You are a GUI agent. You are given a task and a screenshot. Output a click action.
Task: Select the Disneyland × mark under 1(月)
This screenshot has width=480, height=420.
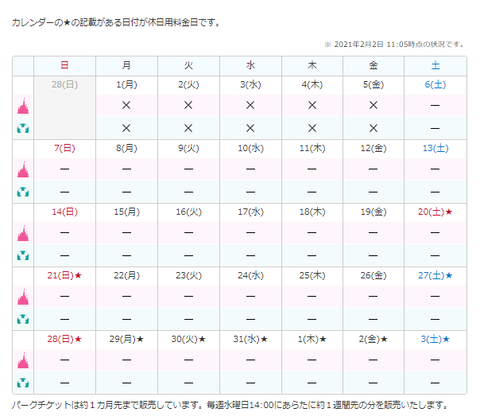(126, 105)
